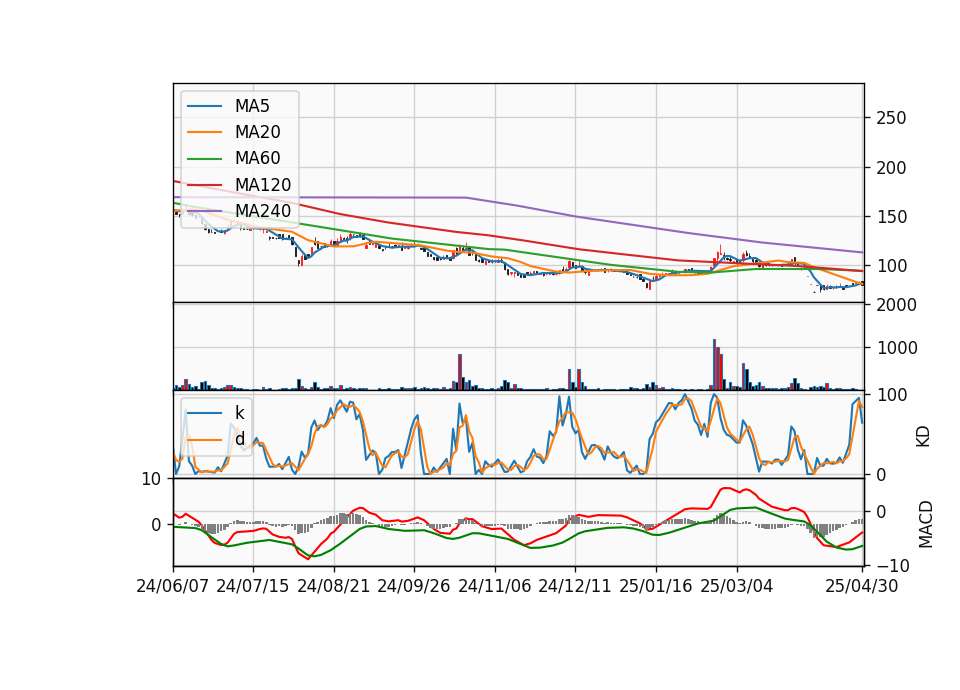Screen dimensions: 960x690
Task: Click the 200 price axis tick label
Action: click(891, 168)
